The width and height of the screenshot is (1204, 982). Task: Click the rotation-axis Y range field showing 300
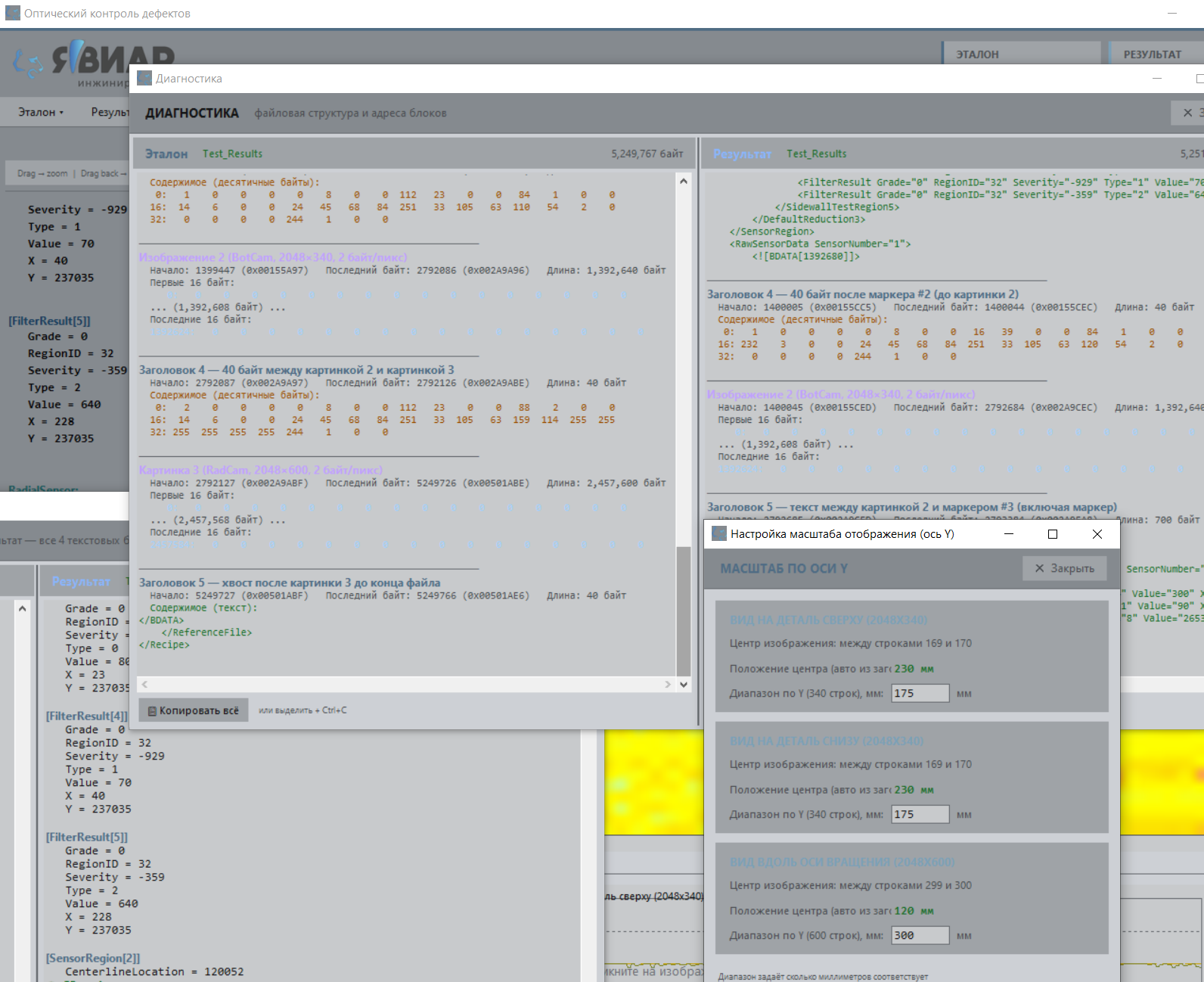(x=920, y=935)
